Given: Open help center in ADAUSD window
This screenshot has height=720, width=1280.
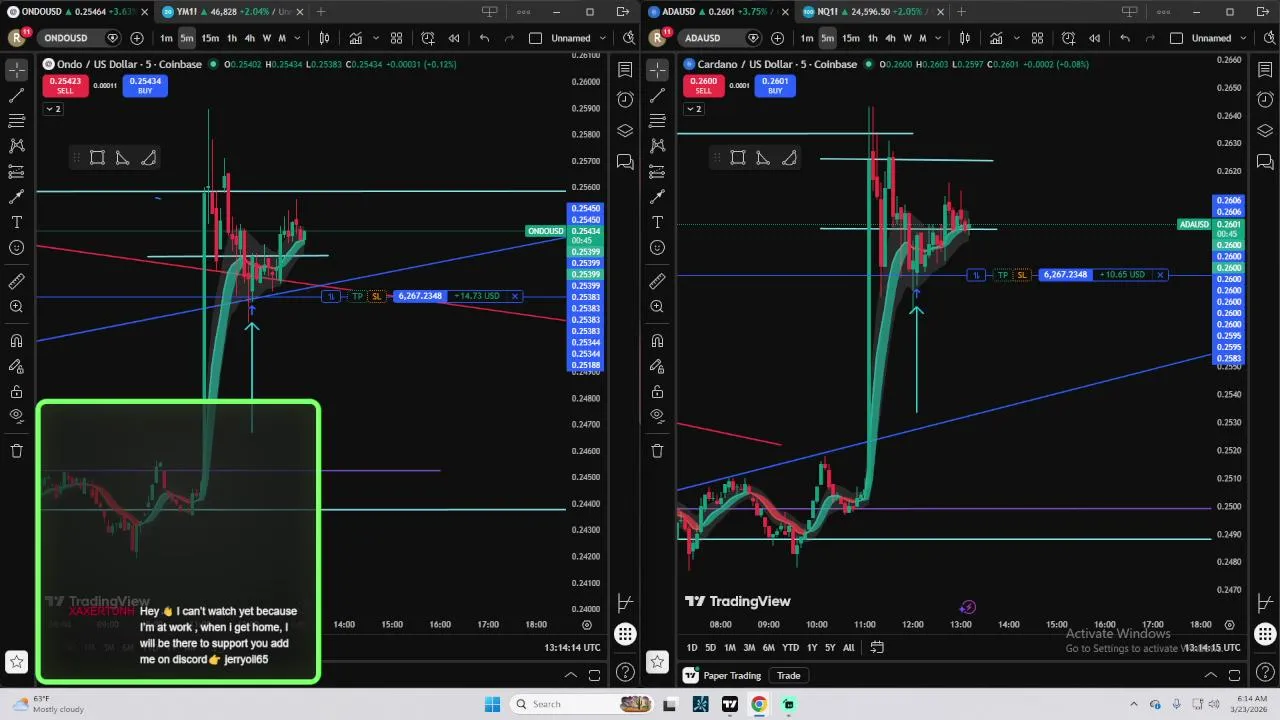Looking at the screenshot, I should click(x=1265, y=672).
